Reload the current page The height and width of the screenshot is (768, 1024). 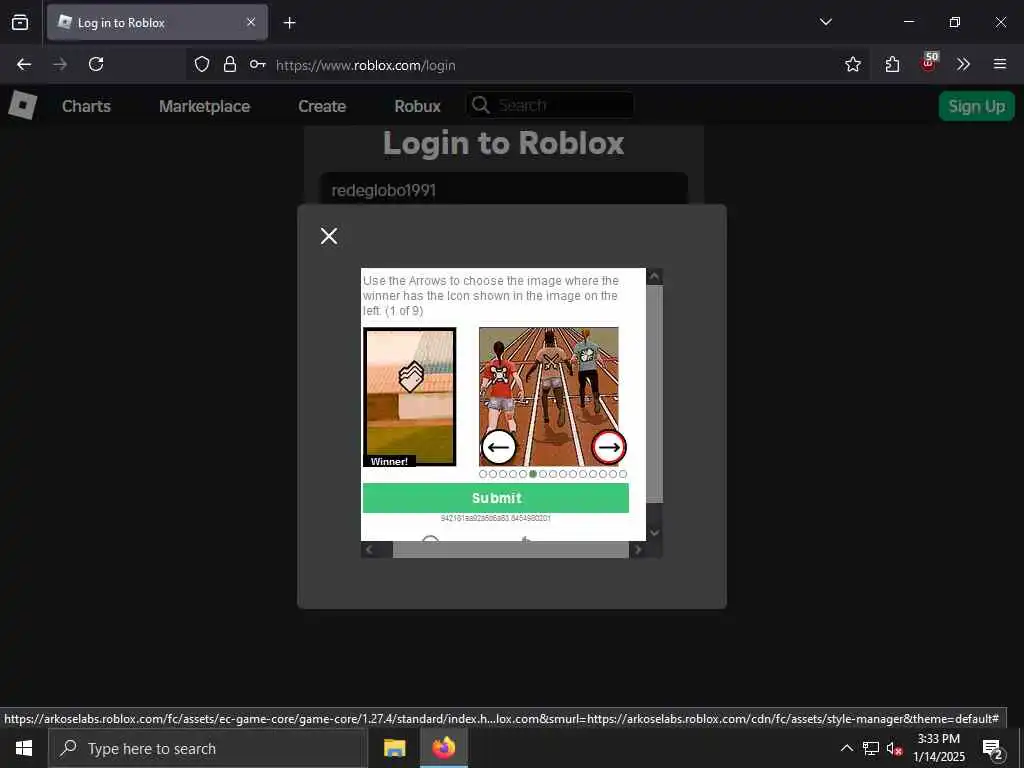(x=96, y=64)
